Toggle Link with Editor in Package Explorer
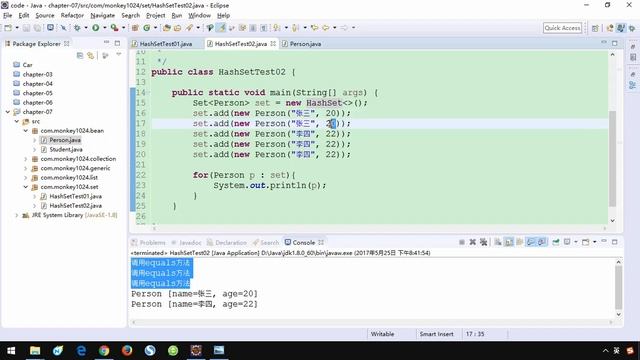 pos(91,56)
